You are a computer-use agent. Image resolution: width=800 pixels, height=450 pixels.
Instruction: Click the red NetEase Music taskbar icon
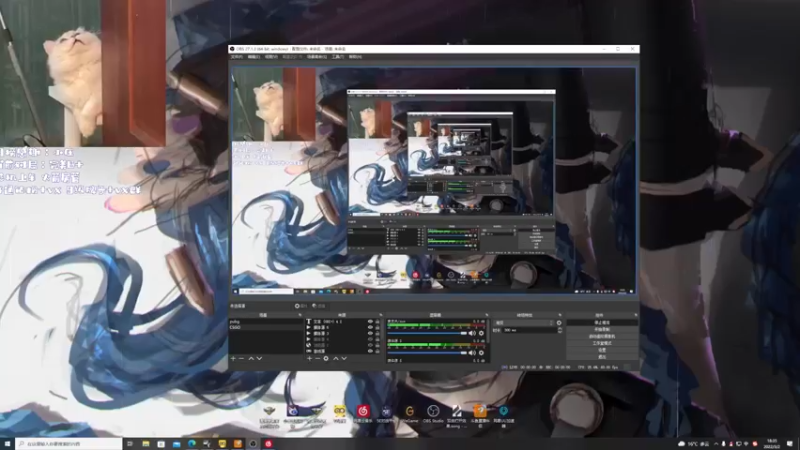tap(268, 444)
